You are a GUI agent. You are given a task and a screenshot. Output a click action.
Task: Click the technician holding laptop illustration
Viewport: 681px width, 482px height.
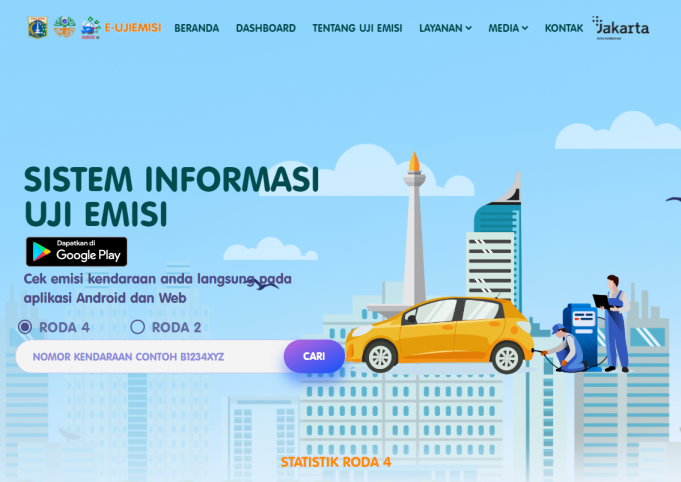pyautogui.click(x=613, y=320)
